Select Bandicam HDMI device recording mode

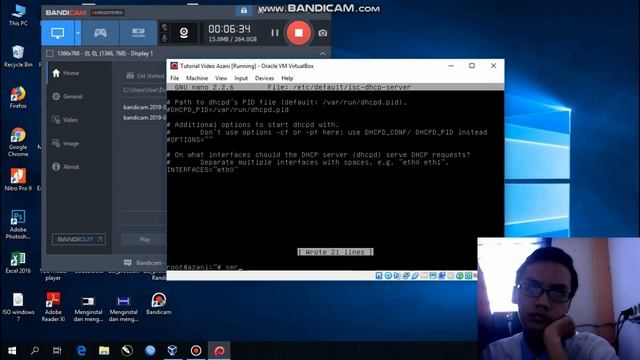[138, 33]
